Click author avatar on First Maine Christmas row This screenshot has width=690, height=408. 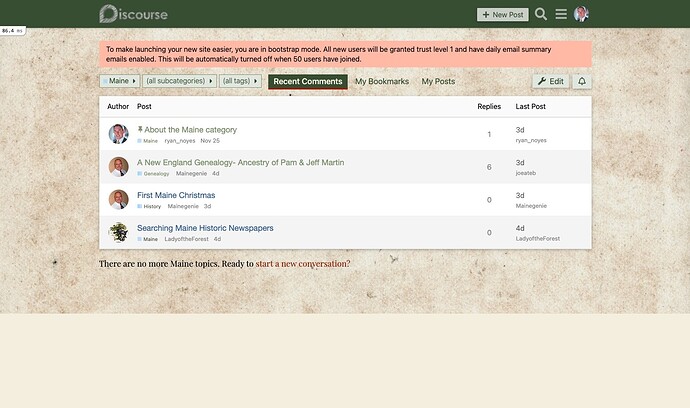coord(118,199)
